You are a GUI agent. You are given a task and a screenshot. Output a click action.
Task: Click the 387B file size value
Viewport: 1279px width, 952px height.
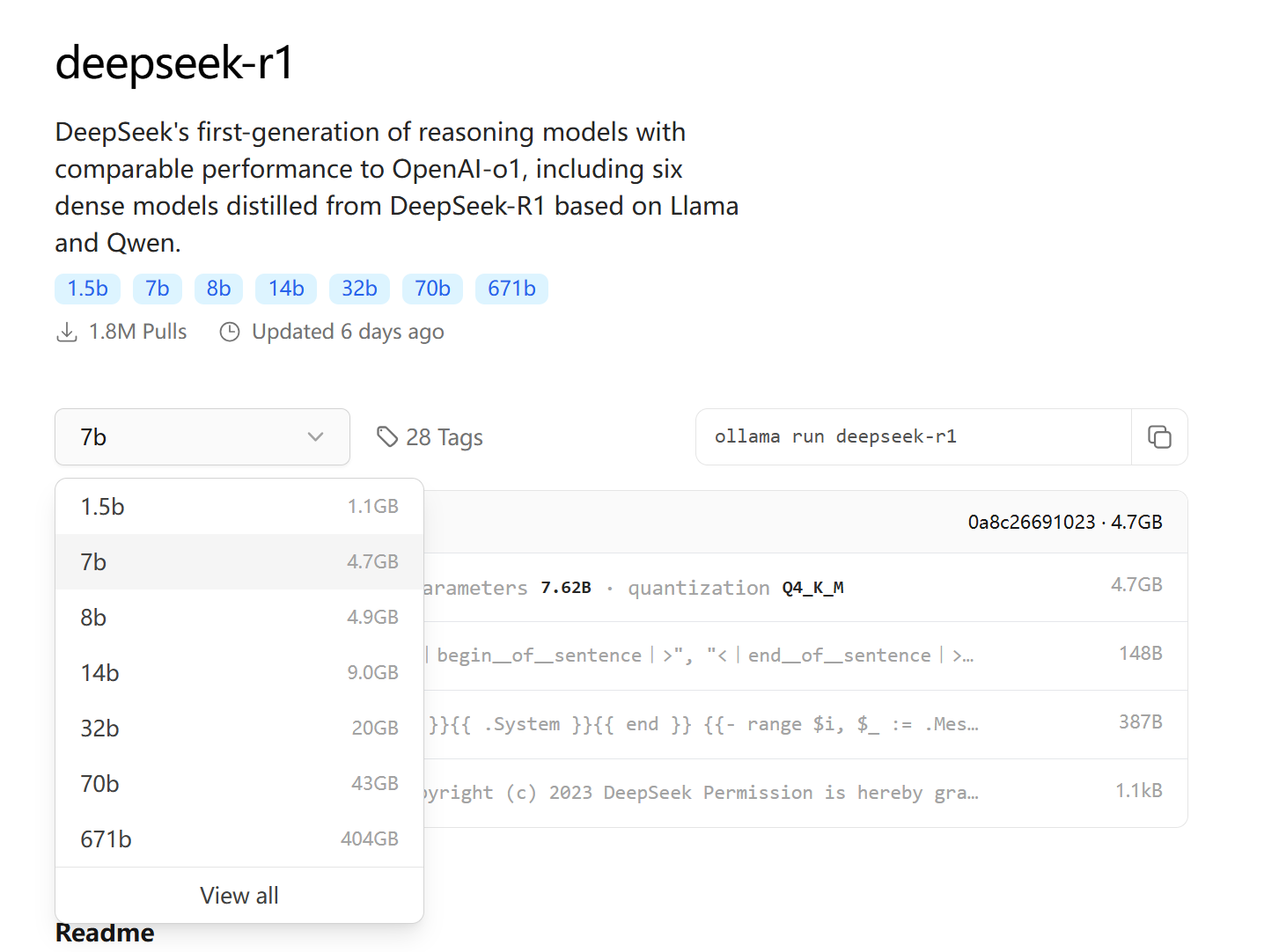coord(1140,721)
